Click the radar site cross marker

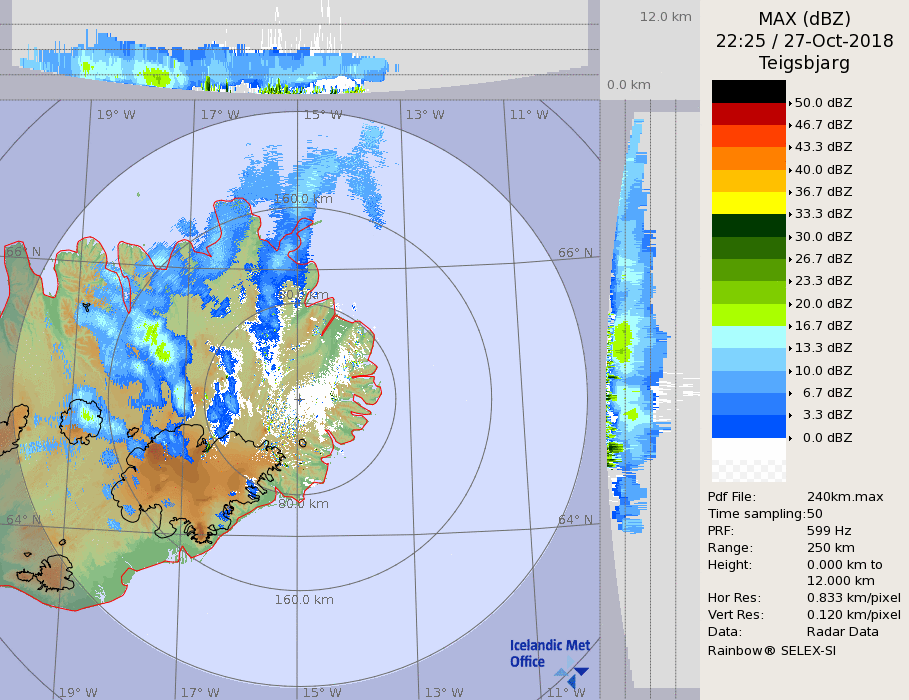coord(300,399)
